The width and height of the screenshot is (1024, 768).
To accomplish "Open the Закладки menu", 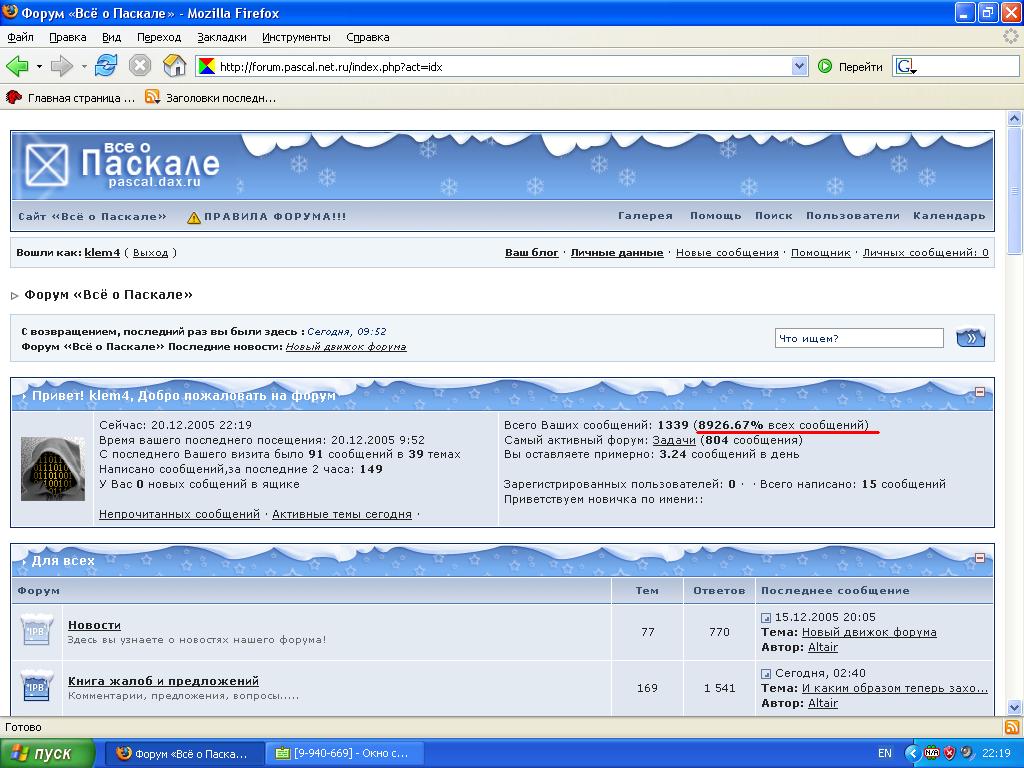I will pos(221,37).
